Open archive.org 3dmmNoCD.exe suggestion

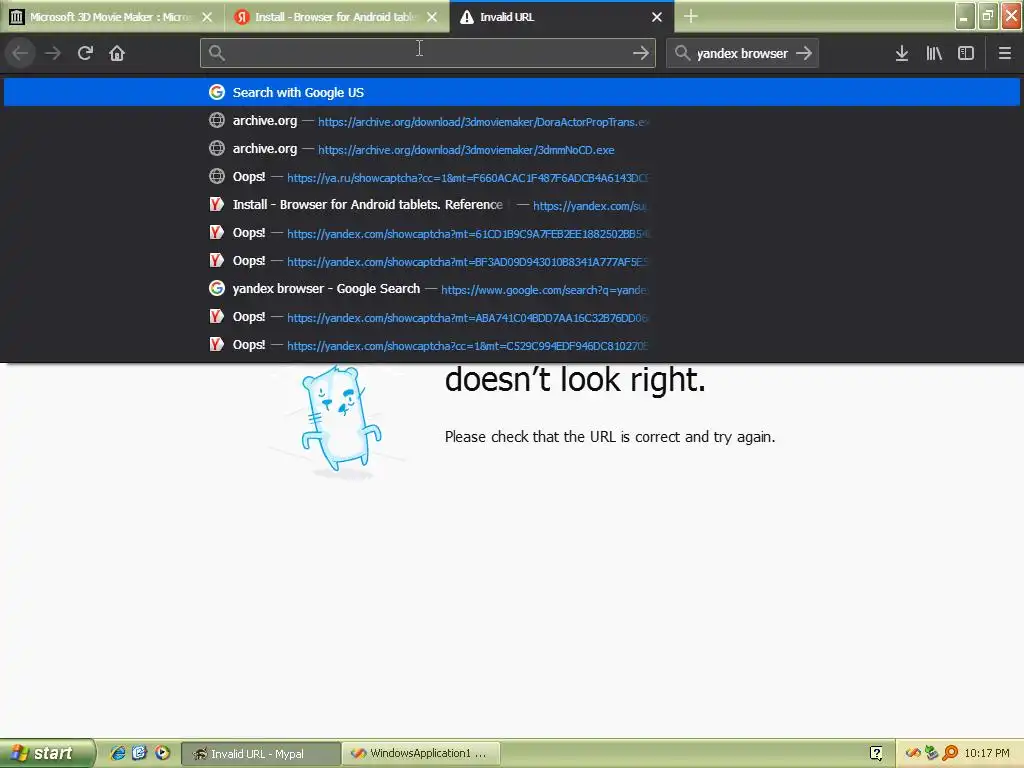[x=512, y=149]
